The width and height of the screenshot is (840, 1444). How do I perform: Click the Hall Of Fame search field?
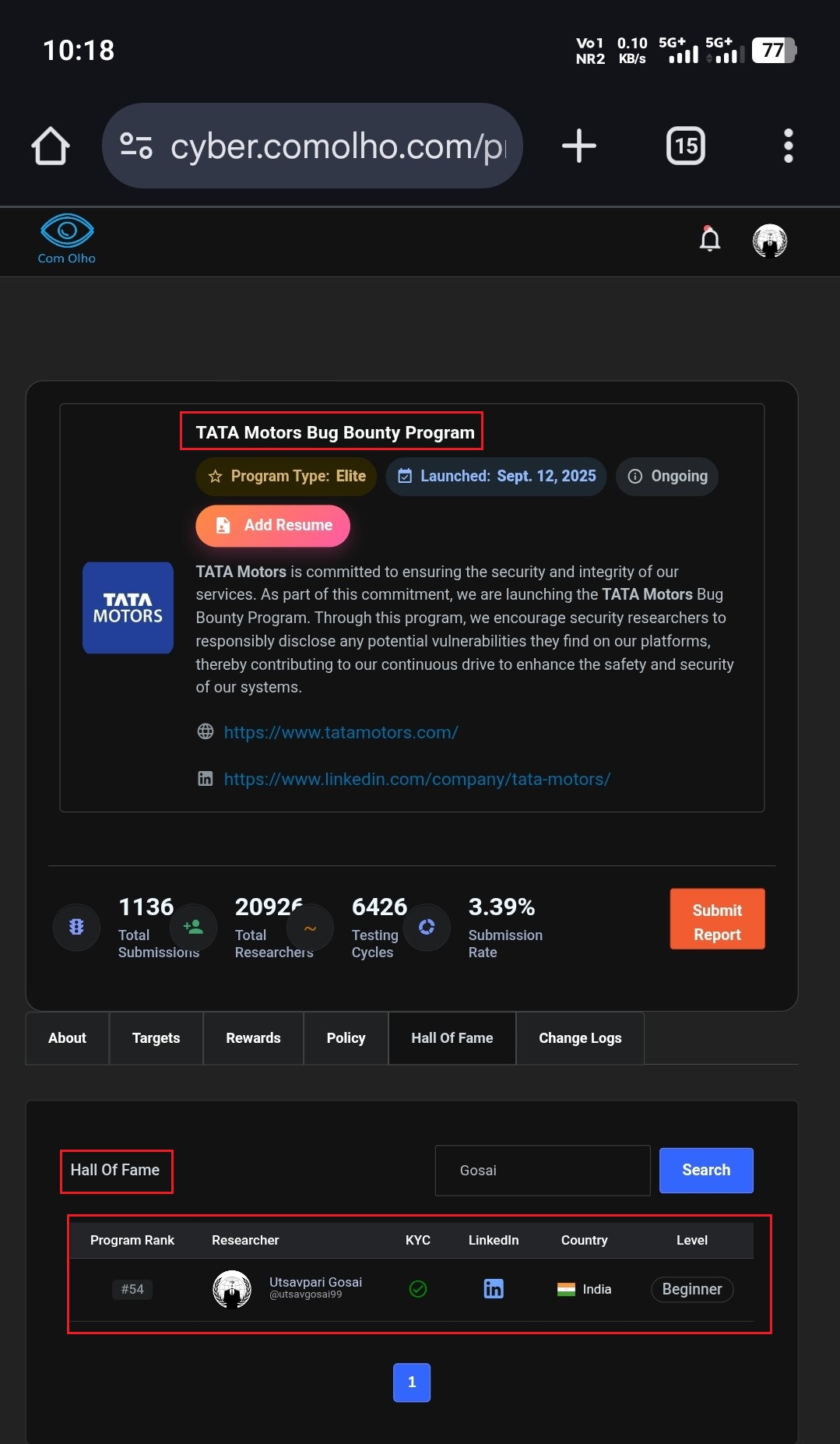[x=543, y=1171]
